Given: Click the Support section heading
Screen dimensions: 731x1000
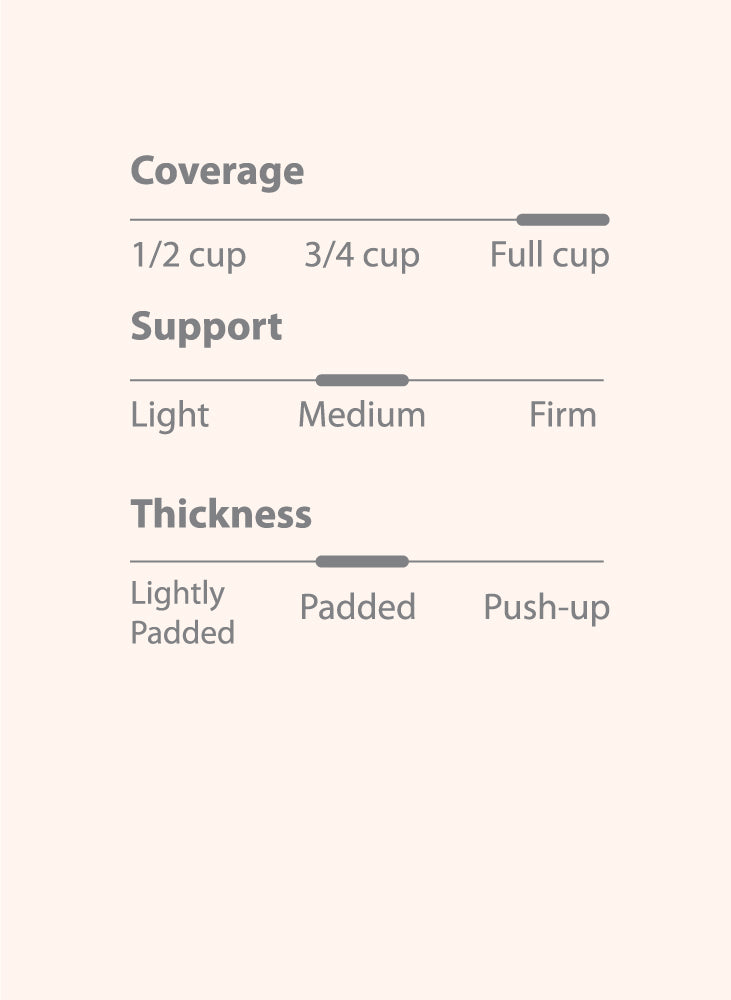Looking at the screenshot, I should (206, 328).
